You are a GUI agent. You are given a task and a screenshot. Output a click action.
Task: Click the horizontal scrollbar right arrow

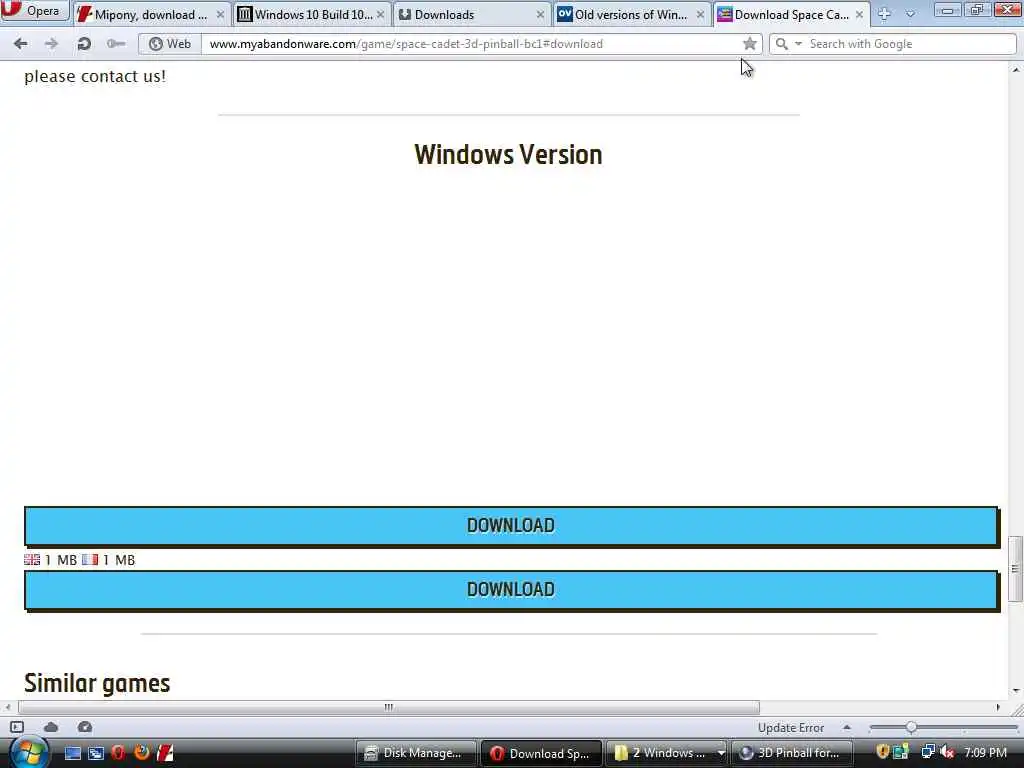999,707
